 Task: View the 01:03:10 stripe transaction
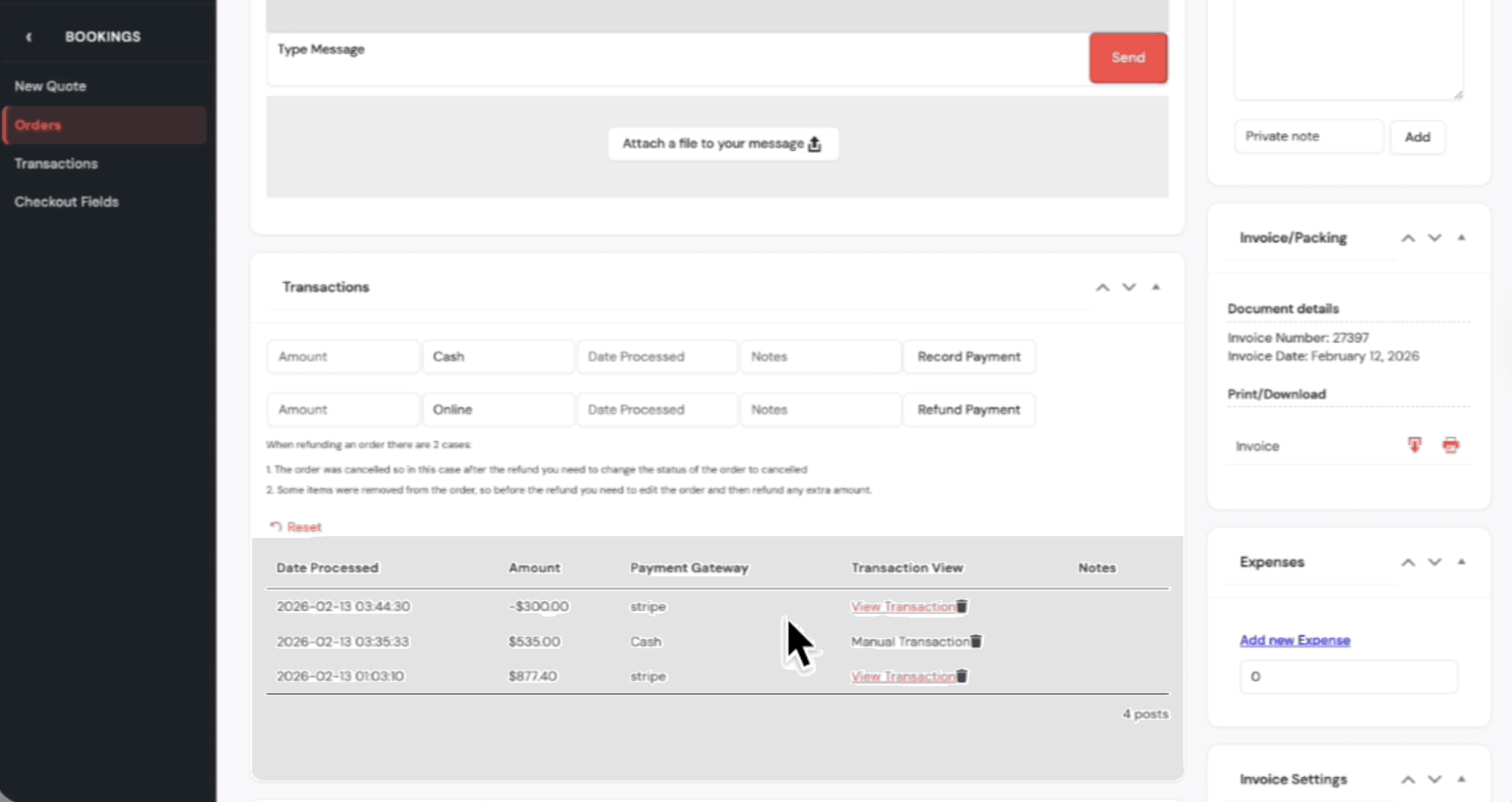(903, 676)
